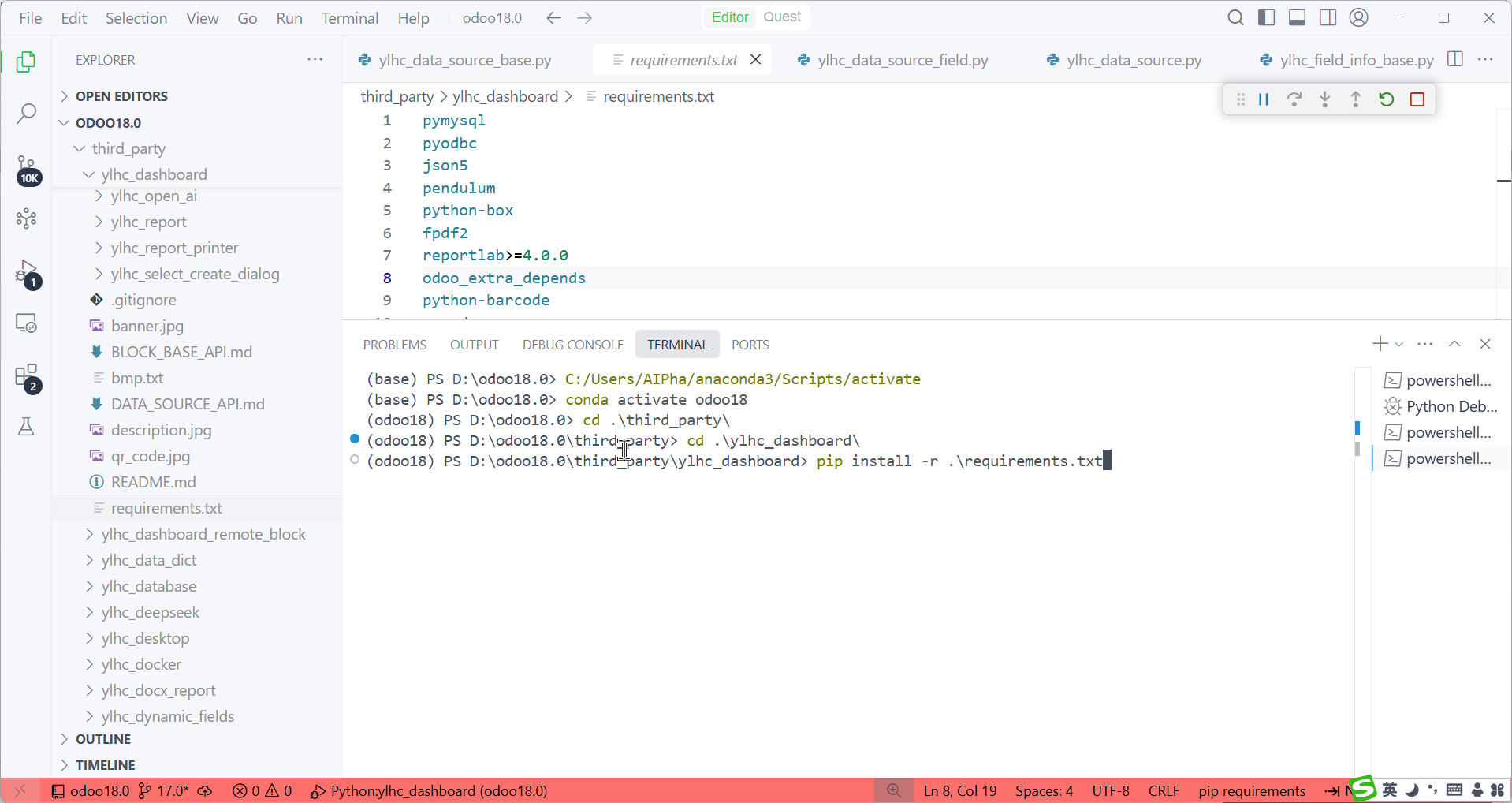Toggle the primary side bar layout icon
Screen dimensions: 1512x803
1266,17
